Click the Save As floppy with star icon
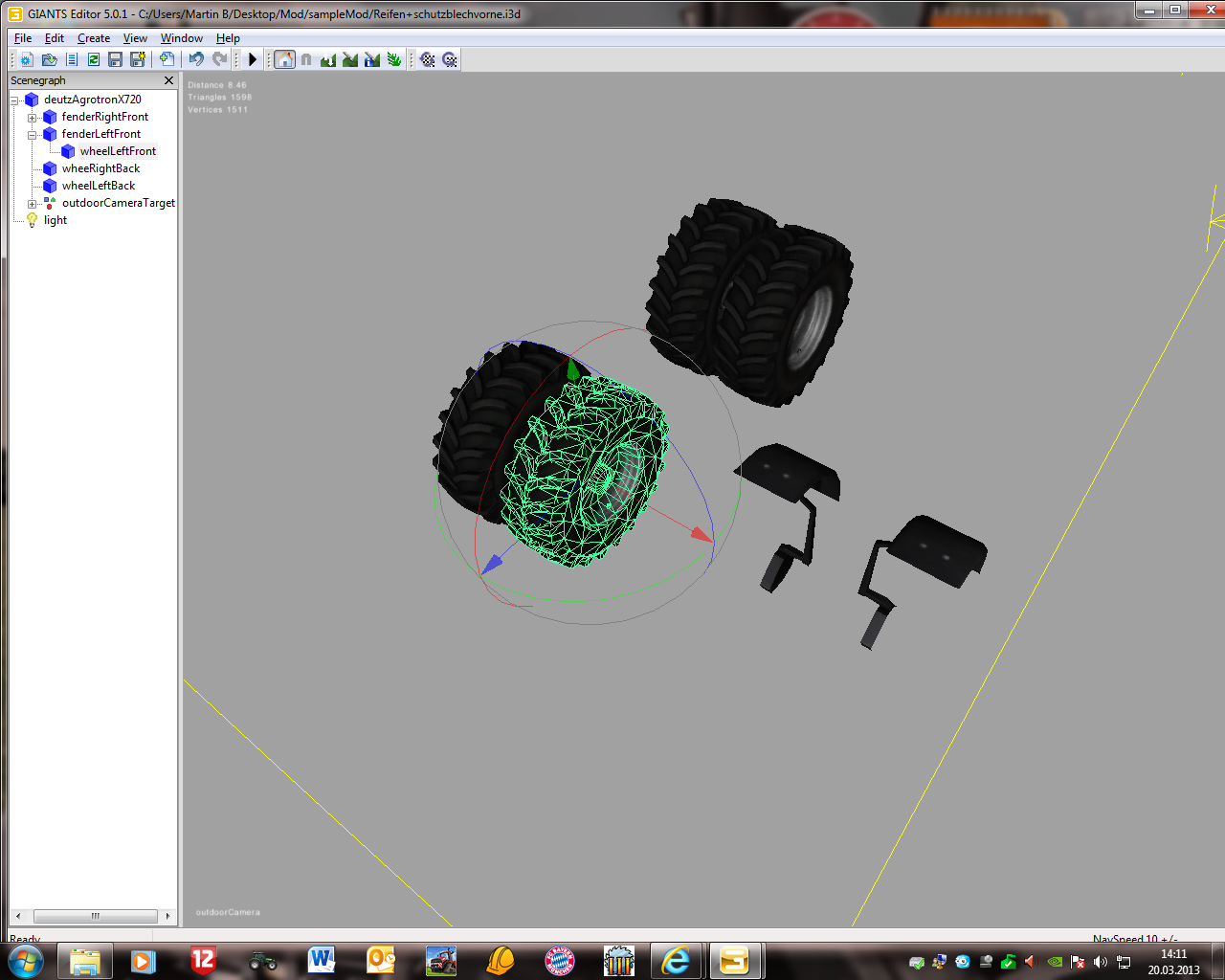The image size is (1225, 980). [x=138, y=59]
